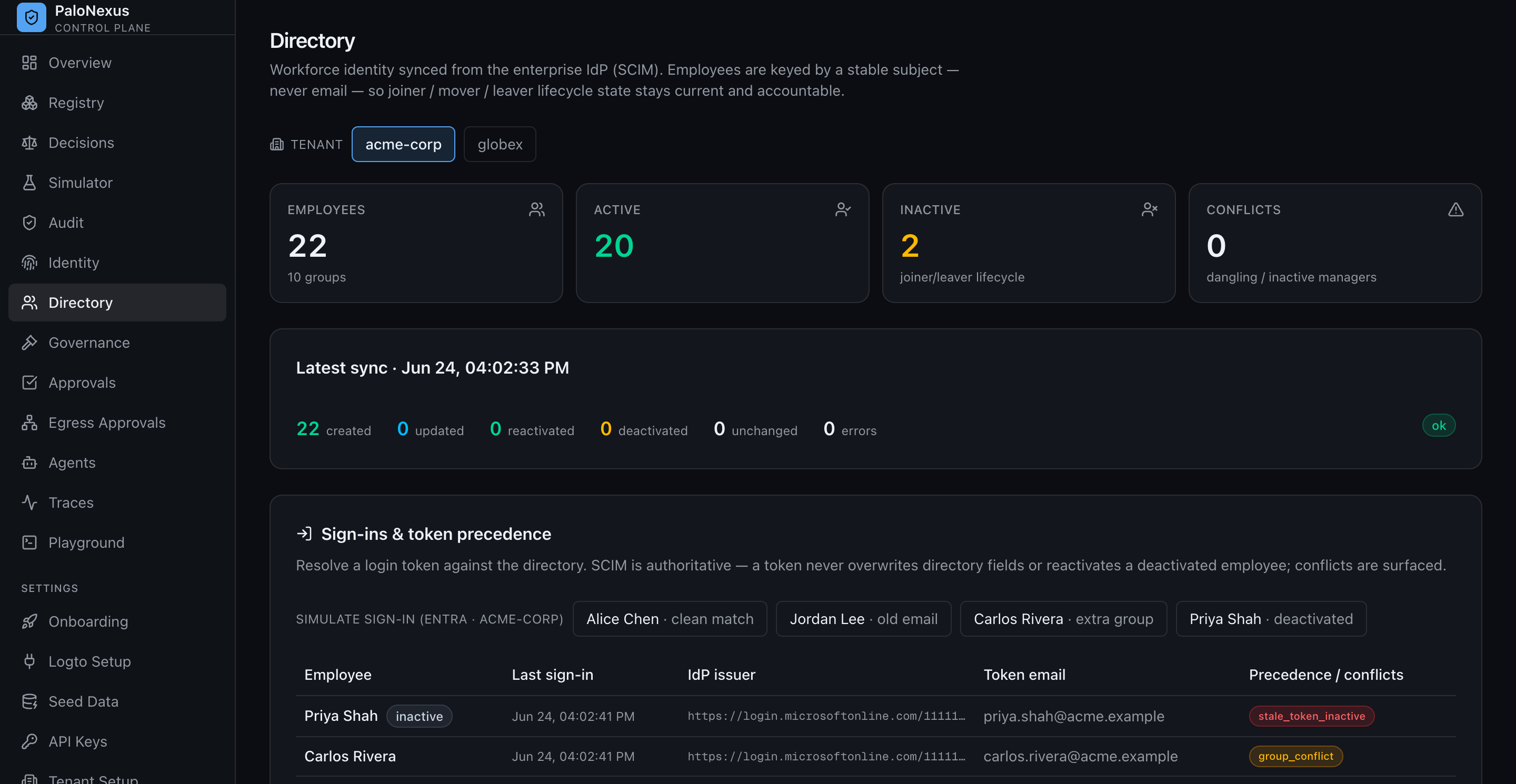Simulate Jordan Lee old email sign-in

pyautogui.click(x=863, y=619)
